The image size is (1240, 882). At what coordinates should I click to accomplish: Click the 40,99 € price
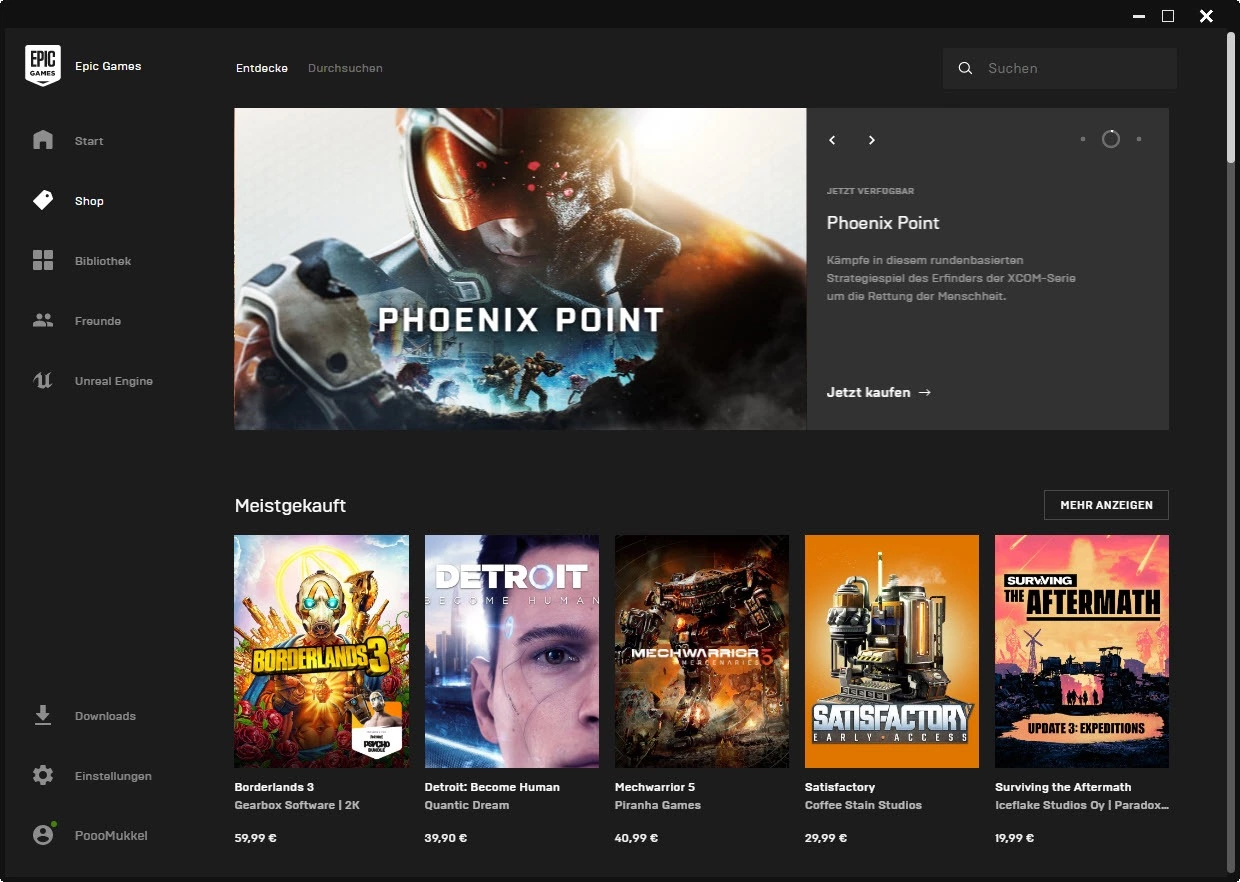(636, 838)
